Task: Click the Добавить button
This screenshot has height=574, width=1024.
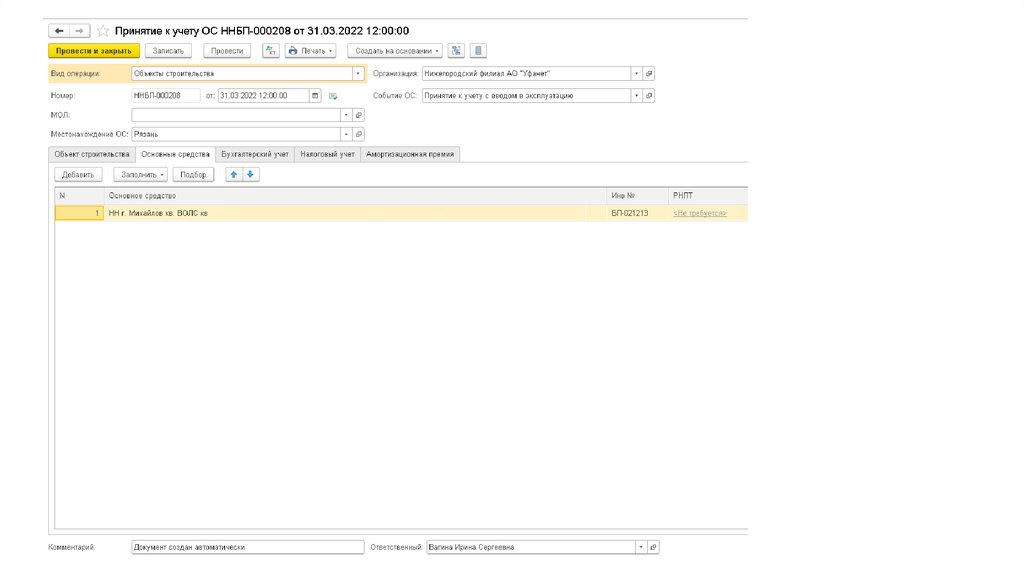Action: click(77, 174)
